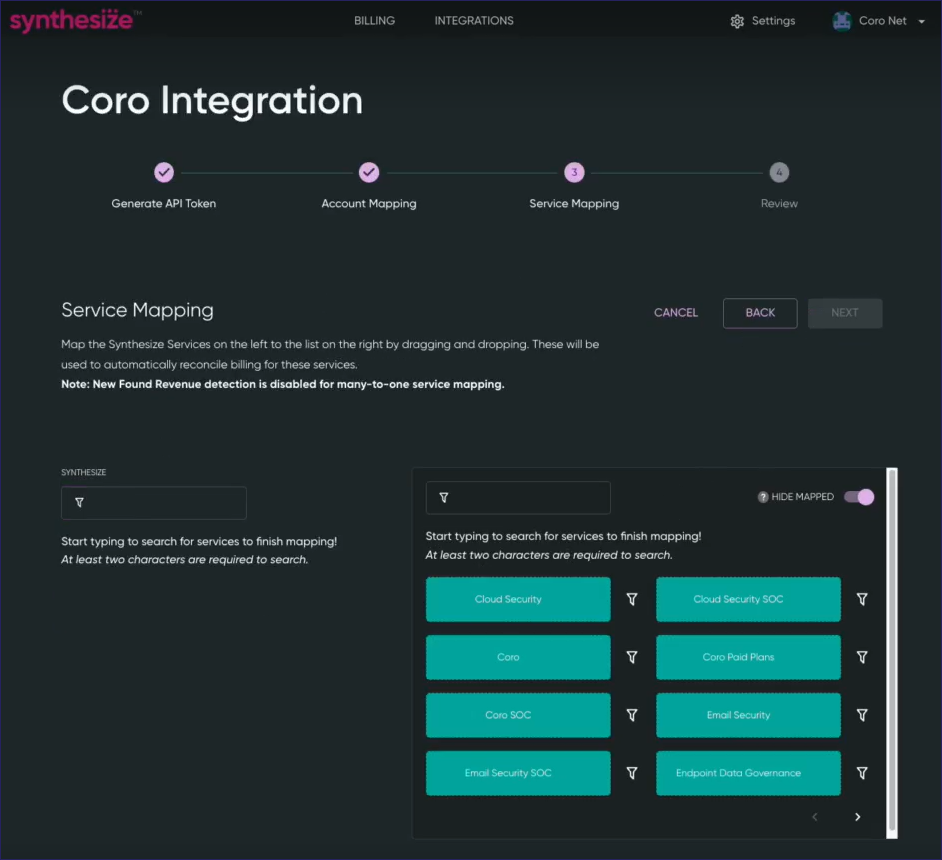942x860 pixels.
Task: Cancel the service mapping
Action: coord(676,313)
